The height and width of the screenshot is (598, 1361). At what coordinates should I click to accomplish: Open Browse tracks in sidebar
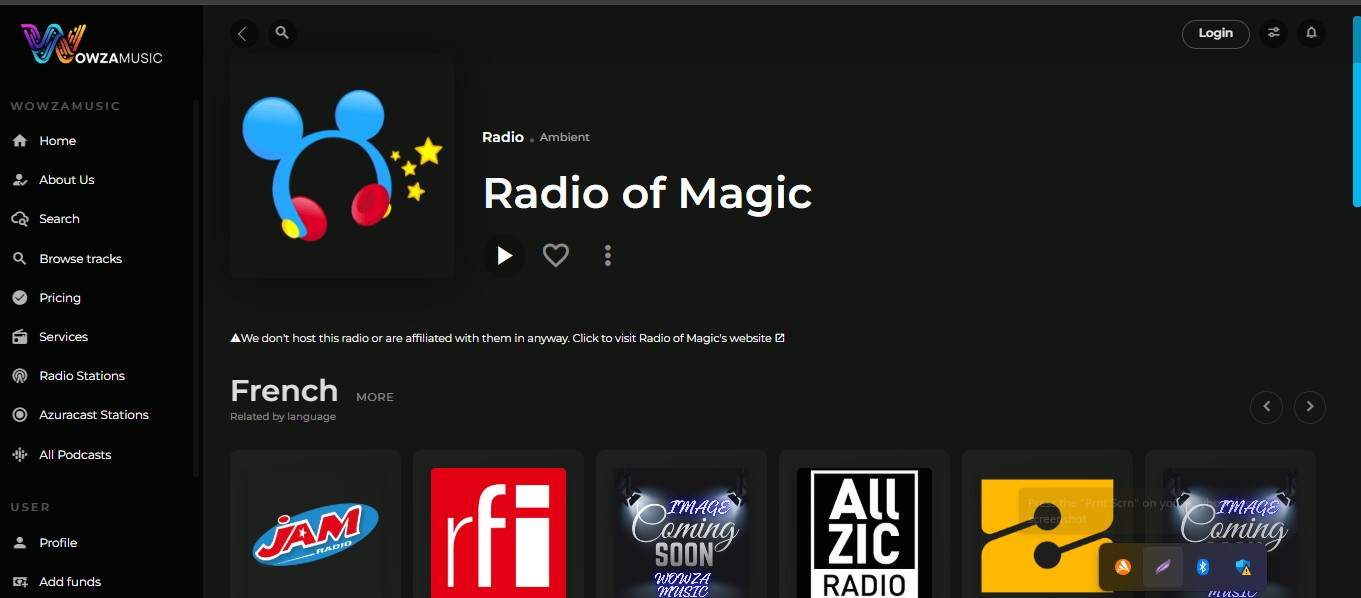(x=80, y=259)
